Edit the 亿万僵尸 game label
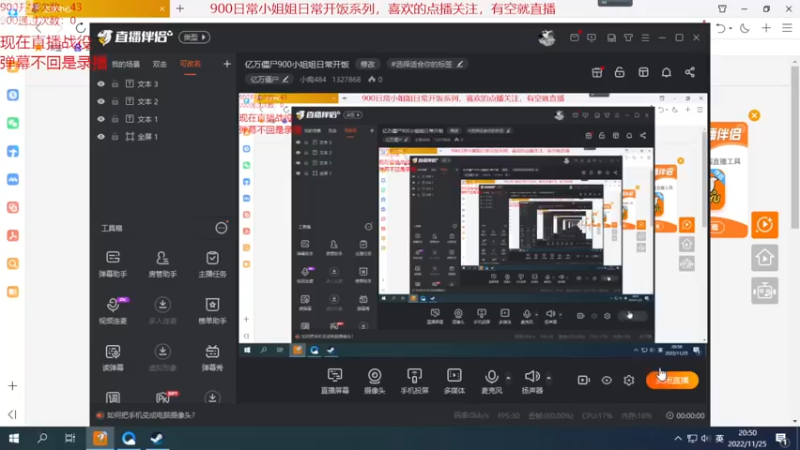Viewport: 800px width, 450px height. click(269, 80)
